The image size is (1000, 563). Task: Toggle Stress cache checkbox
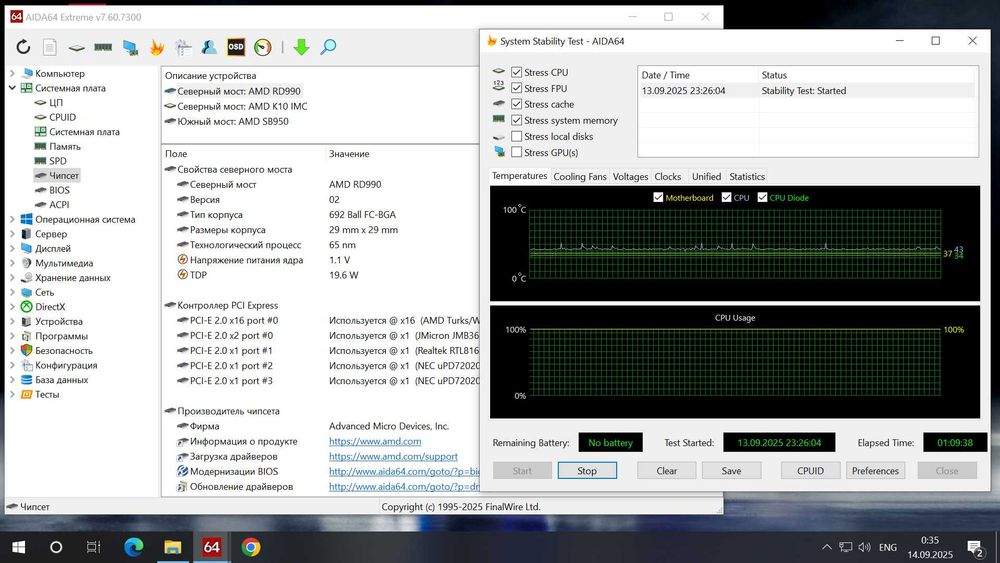click(517, 104)
